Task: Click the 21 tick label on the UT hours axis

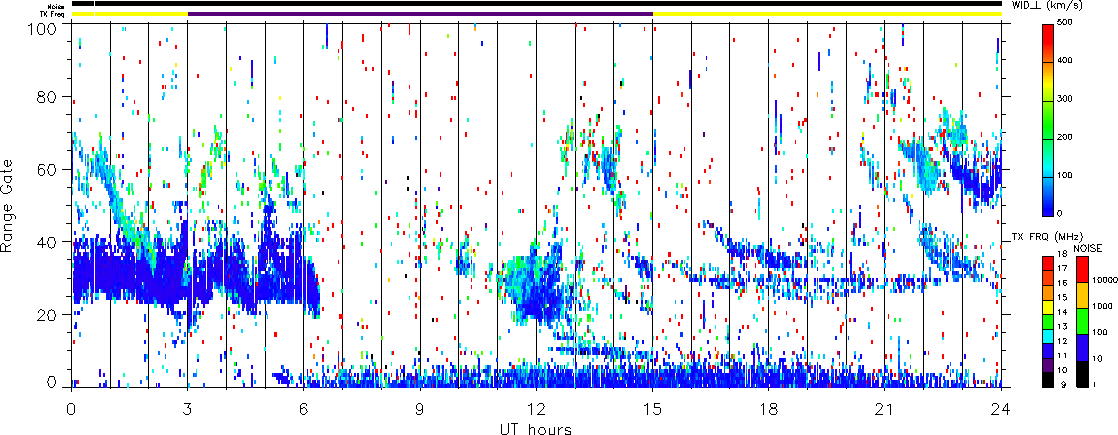Action: (x=884, y=408)
